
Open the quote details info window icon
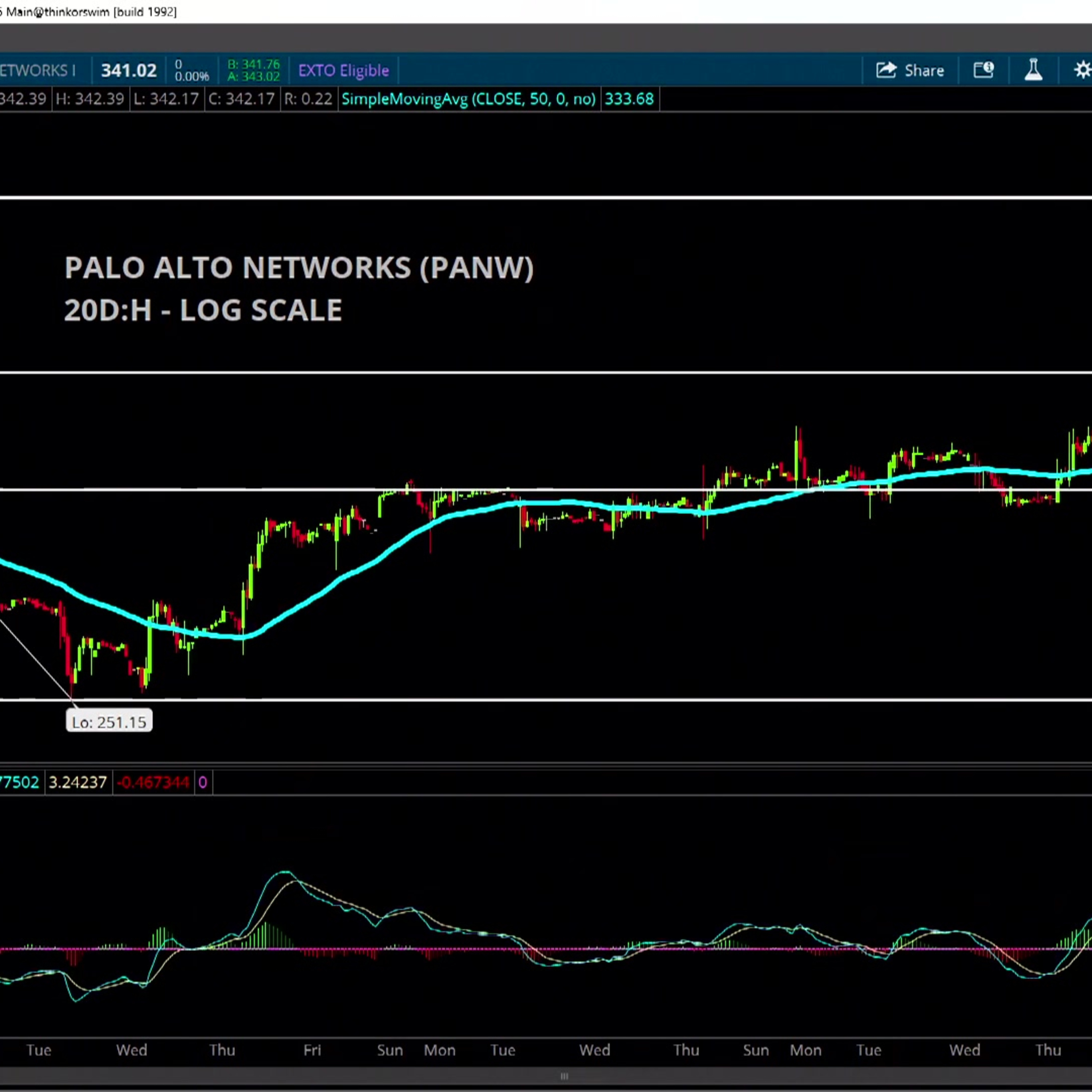[984, 70]
